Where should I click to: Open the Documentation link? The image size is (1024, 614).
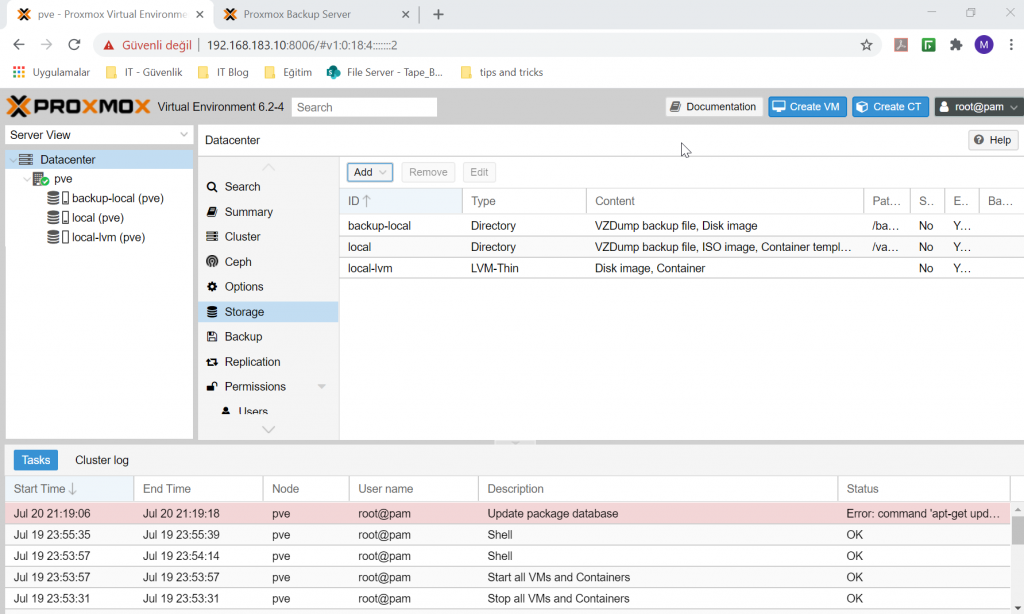(714, 106)
